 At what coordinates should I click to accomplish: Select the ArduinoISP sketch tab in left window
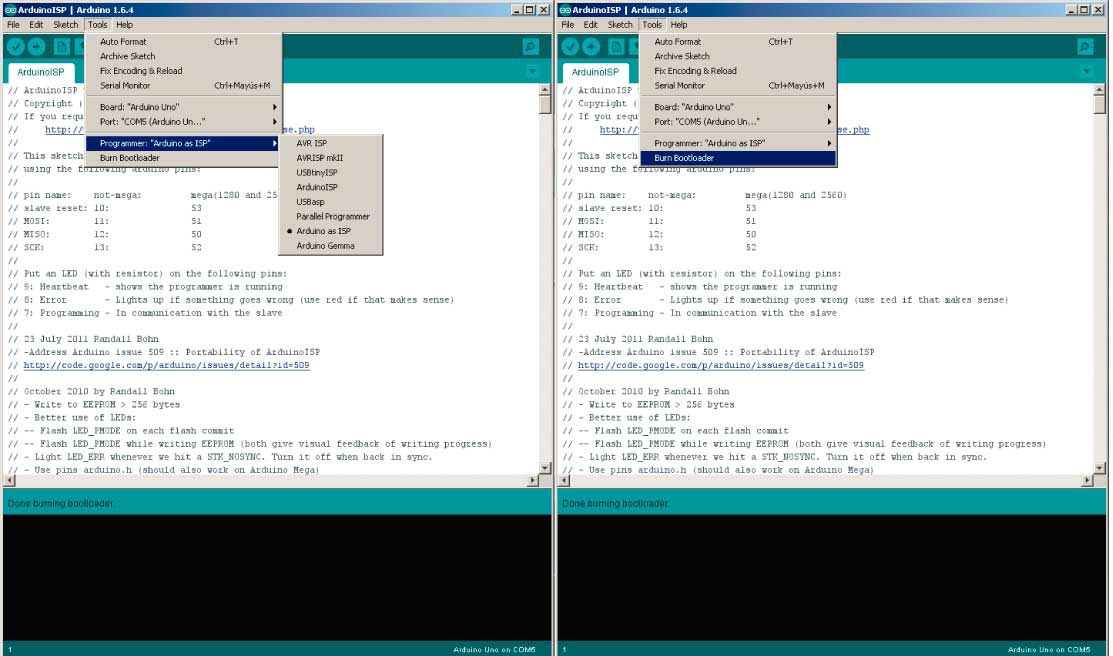tap(40, 72)
